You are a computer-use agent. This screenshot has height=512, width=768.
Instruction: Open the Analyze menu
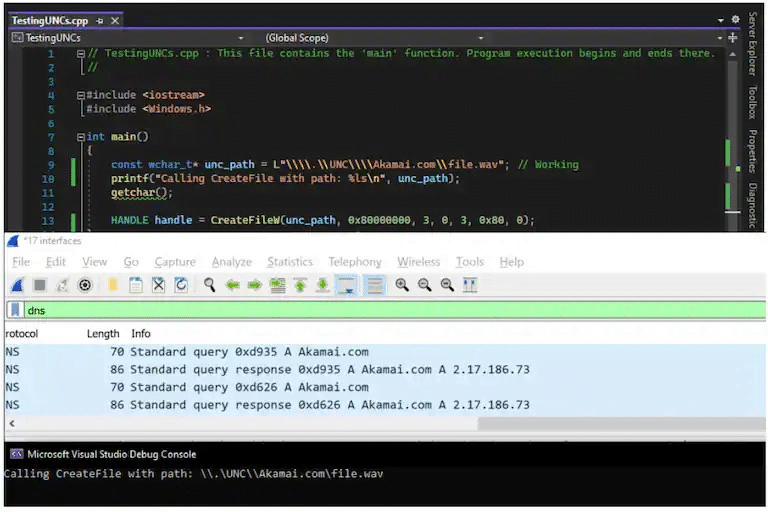(x=232, y=262)
